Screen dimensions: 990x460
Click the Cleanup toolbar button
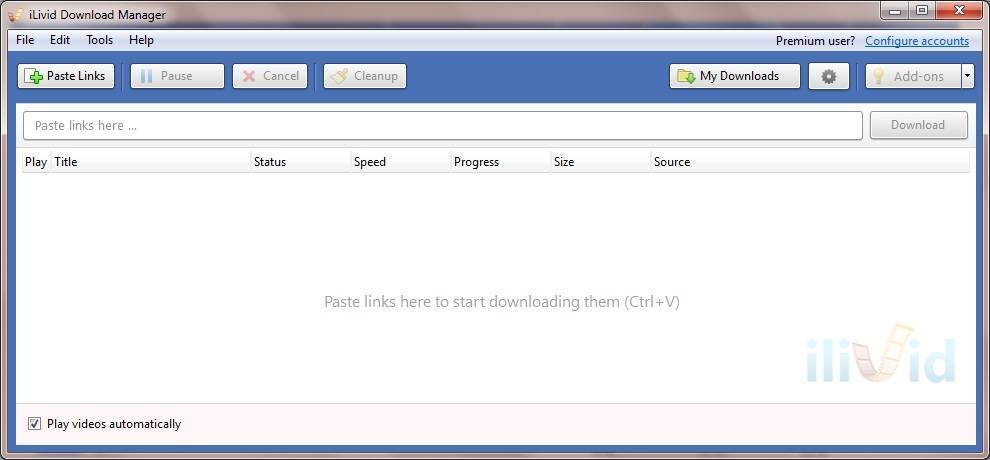pos(365,76)
